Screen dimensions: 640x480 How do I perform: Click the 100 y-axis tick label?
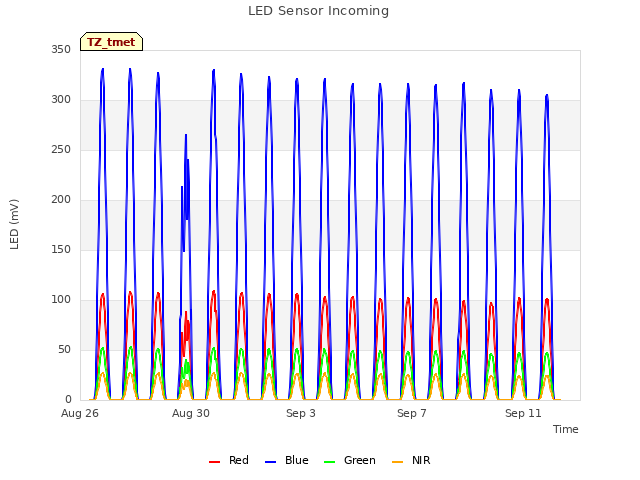(61, 300)
